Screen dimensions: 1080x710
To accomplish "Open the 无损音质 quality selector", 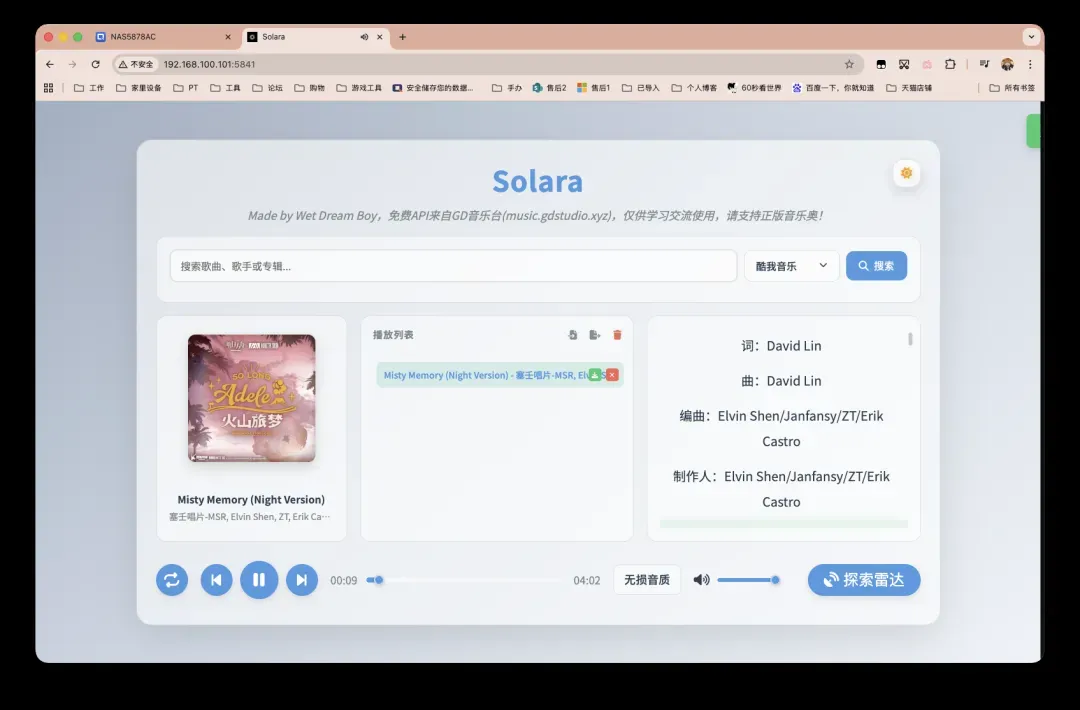I will pos(647,580).
